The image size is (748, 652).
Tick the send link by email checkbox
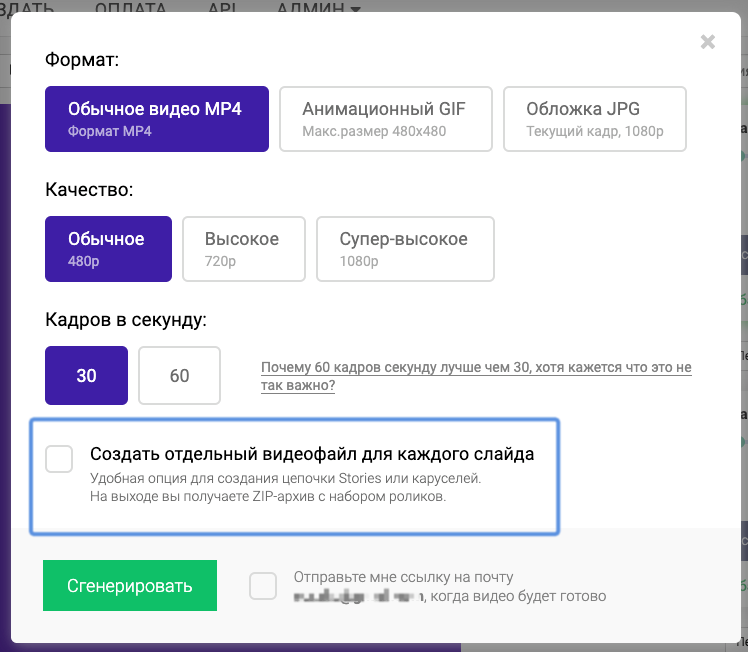(263, 586)
